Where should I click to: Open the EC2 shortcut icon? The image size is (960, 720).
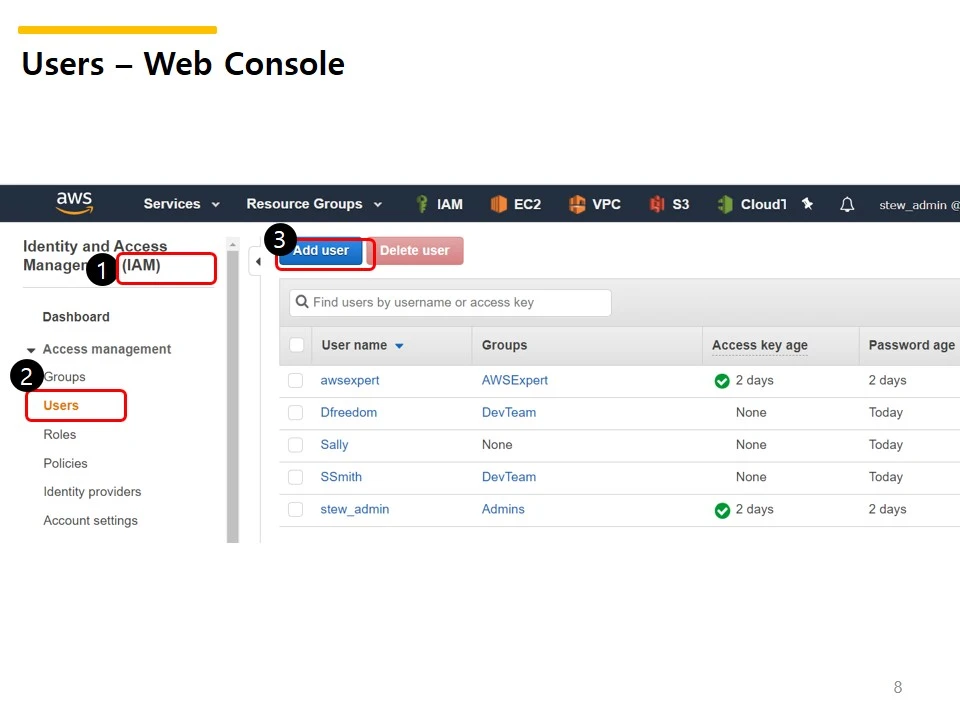[498, 204]
